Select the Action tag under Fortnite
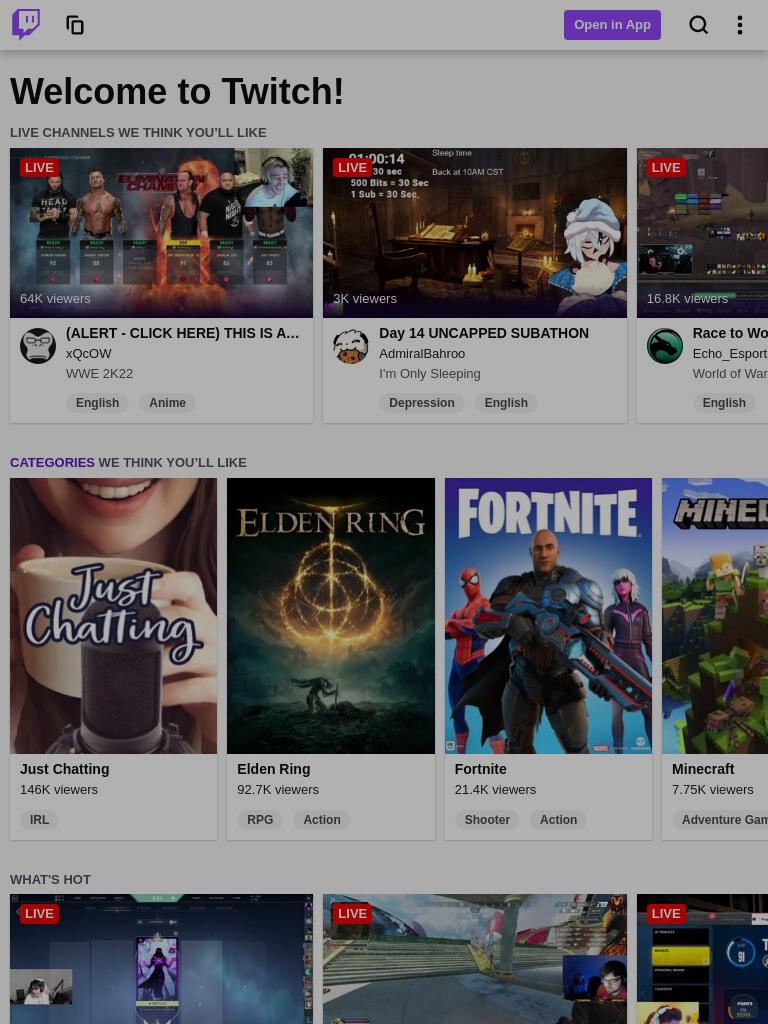Viewport: 768px width, 1024px height. click(558, 820)
